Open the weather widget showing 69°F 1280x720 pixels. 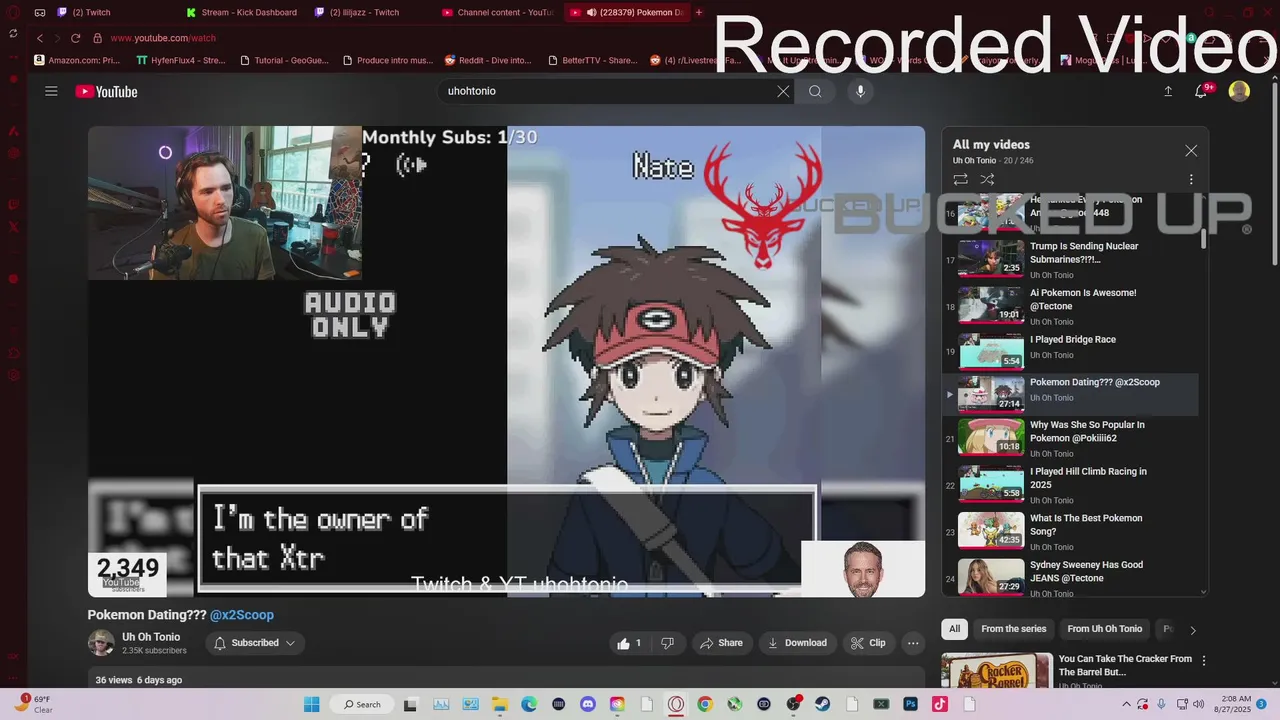pyautogui.click(x=33, y=704)
